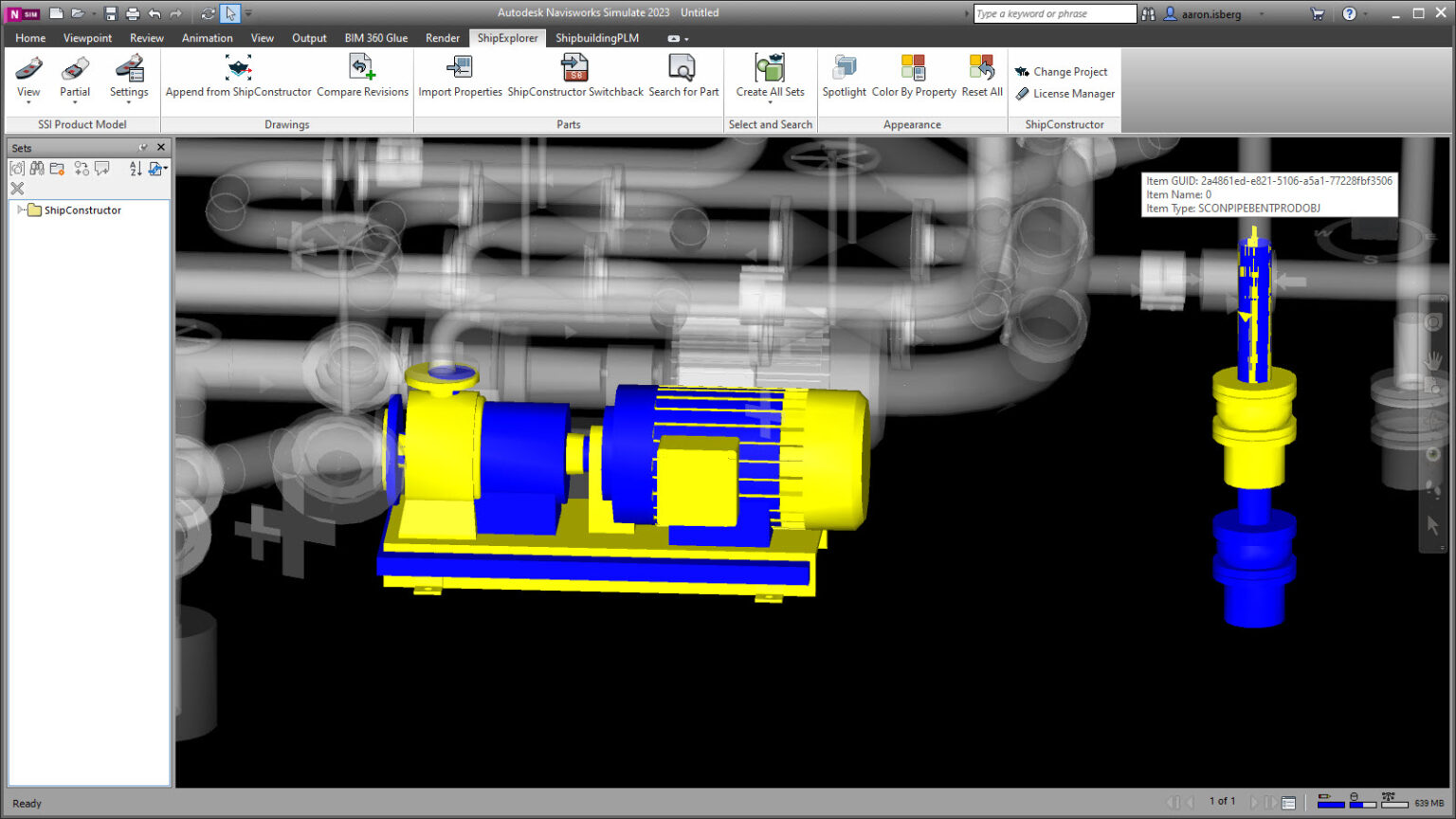
Task: Click Sheet Browser icon in status bar
Action: click(x=1288, y=803)
